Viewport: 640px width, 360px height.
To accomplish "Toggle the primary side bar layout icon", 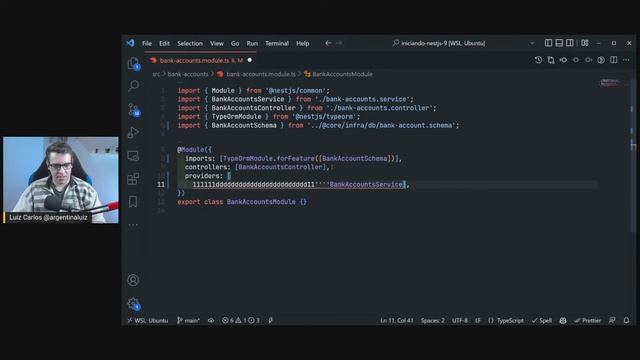I will [549, 43].
